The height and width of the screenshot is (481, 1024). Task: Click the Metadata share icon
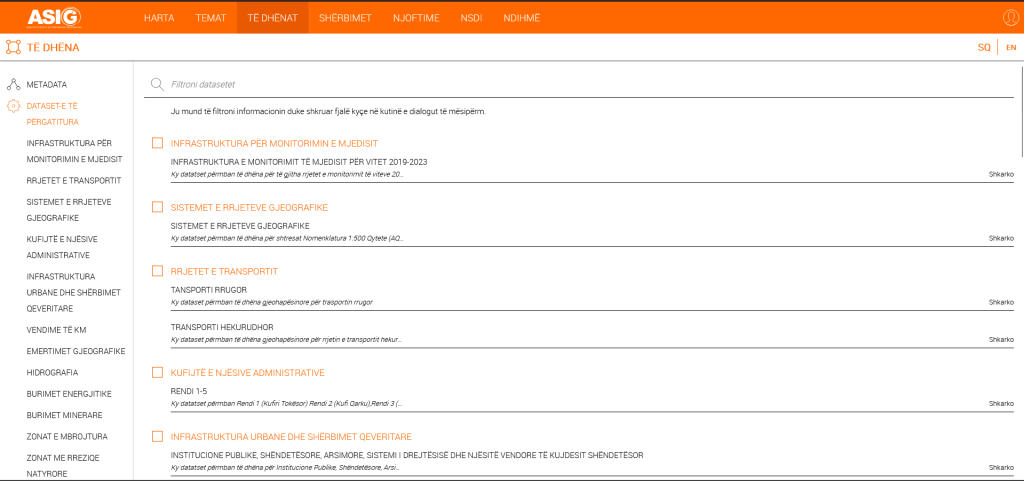pos(13,85)
